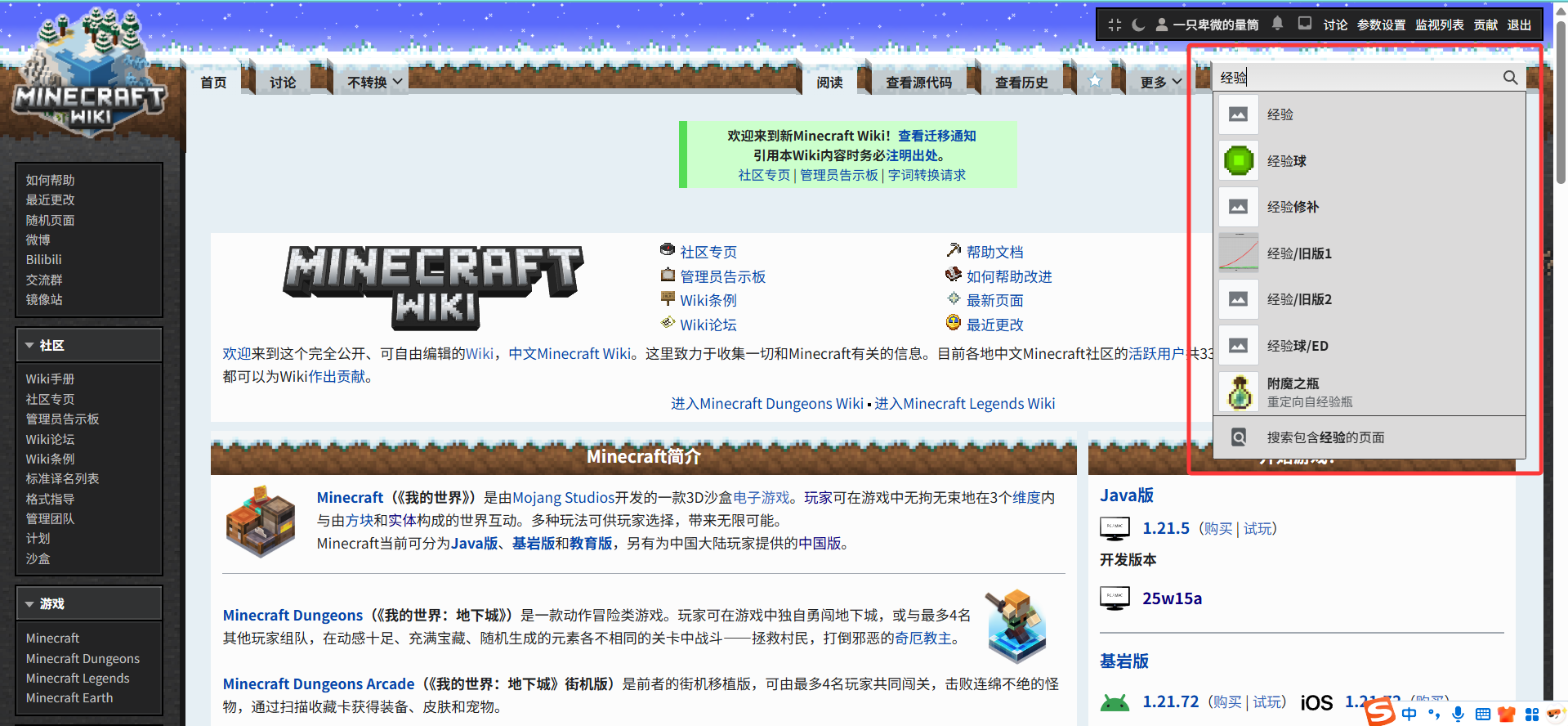Click the 查看迁移通知 link in the banner
The height and width of the screenshot is (726, 1568).
[x=936, y=136]
